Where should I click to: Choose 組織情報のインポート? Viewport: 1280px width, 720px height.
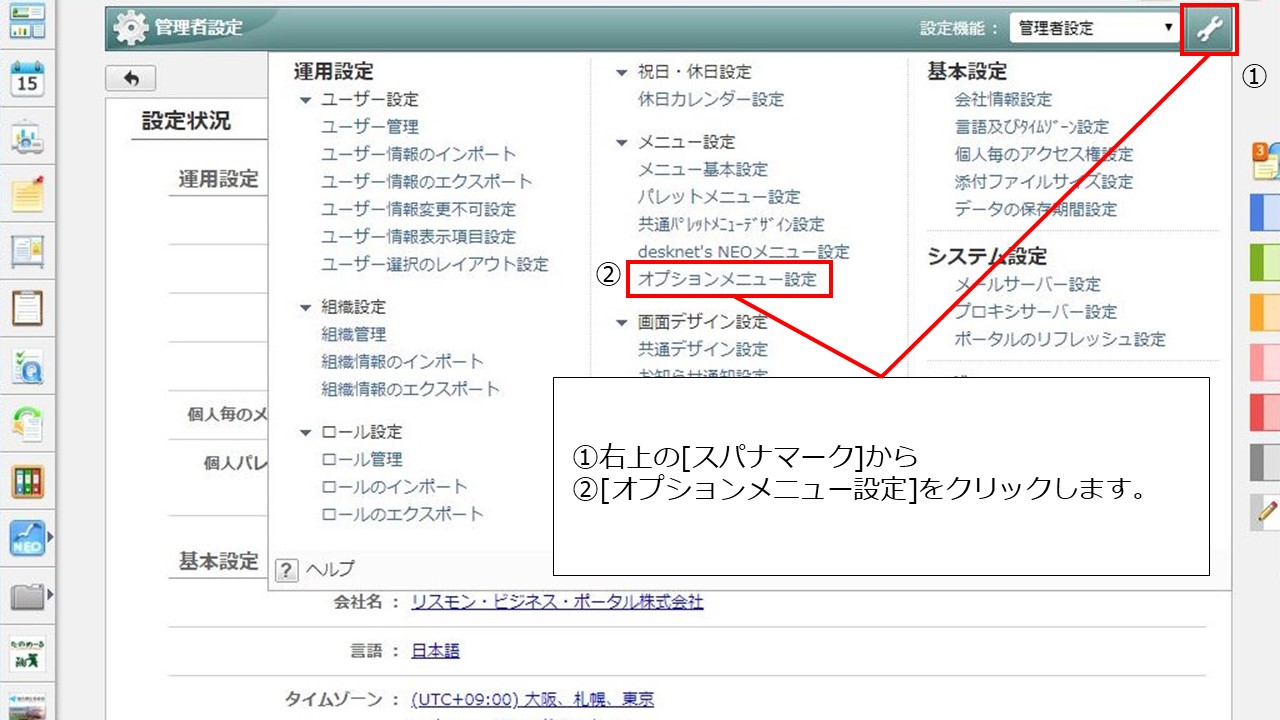pyautogui.click(x=402, y=362)
